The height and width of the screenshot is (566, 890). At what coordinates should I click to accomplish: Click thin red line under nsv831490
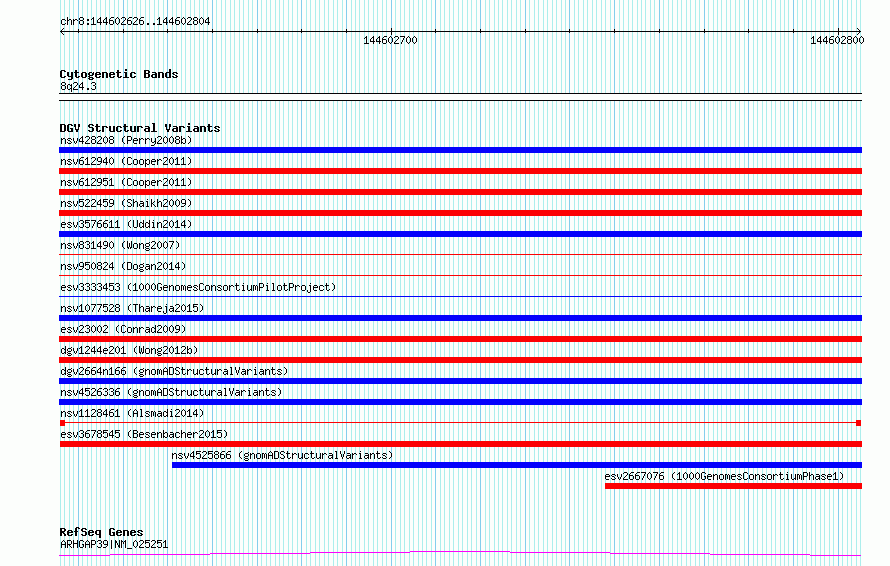click(x=460, y=254)
